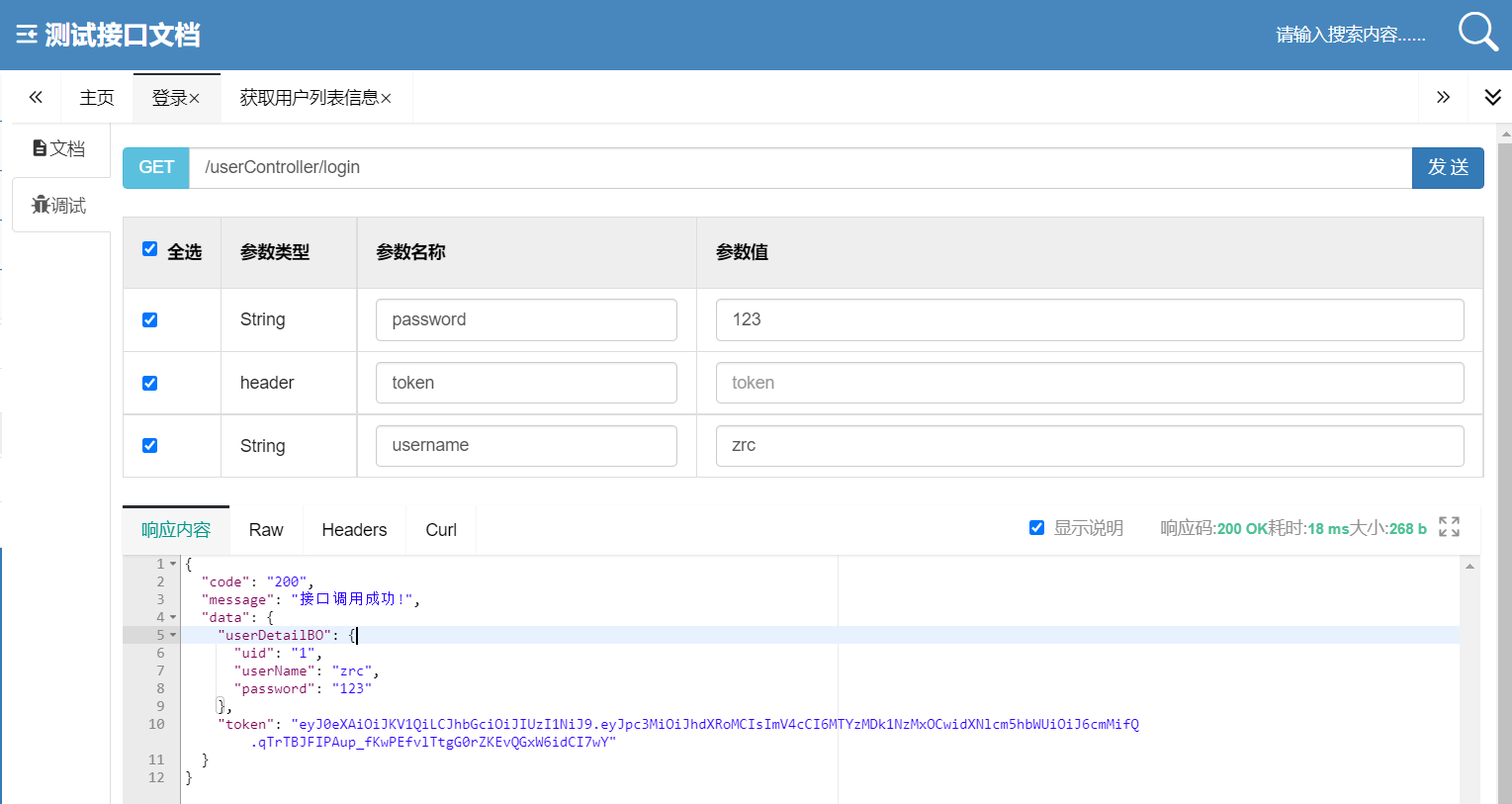Edit the password value field 123
The height and width of the screenshot is (804, 1512).
1090,320
